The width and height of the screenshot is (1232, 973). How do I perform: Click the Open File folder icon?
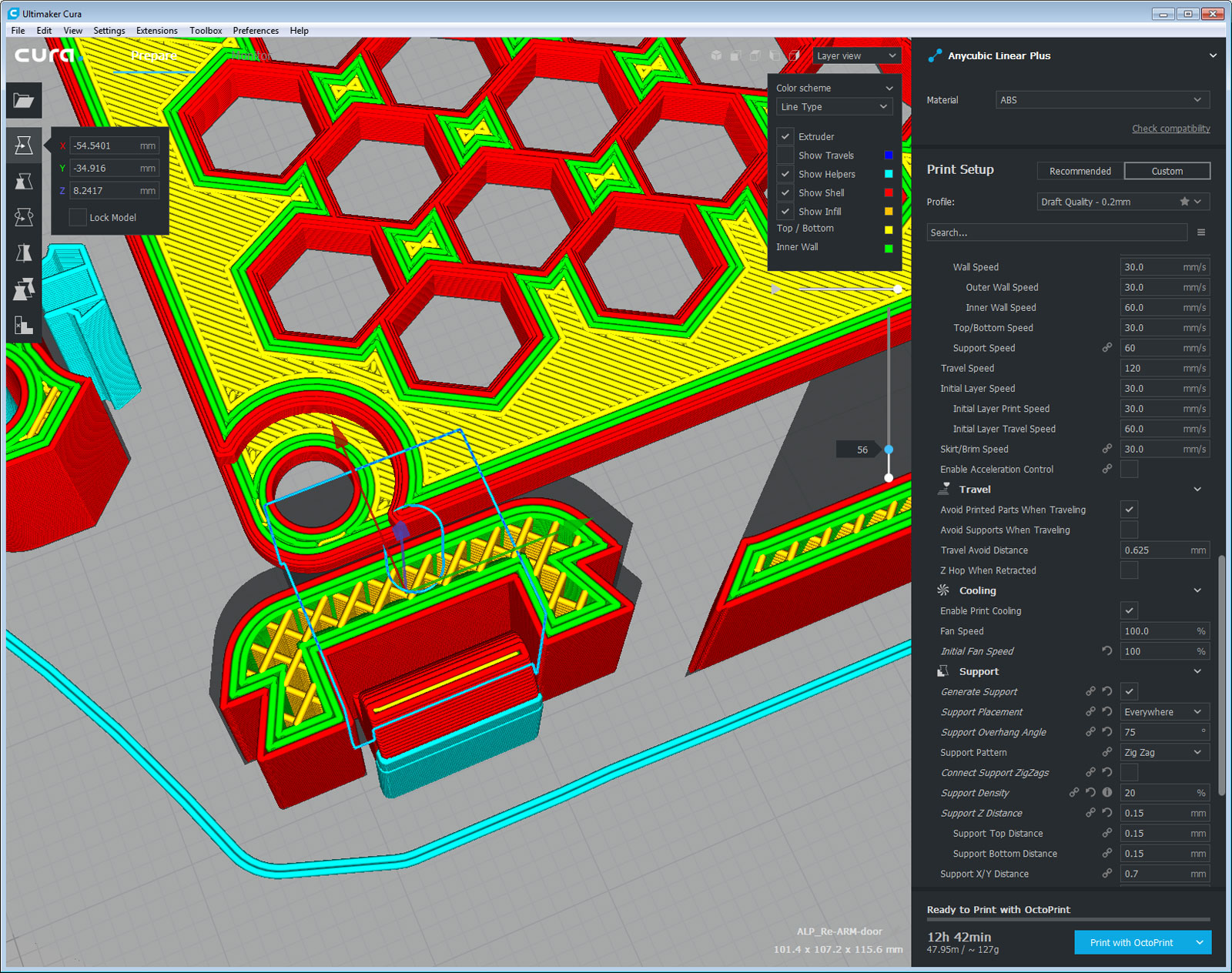24,100
